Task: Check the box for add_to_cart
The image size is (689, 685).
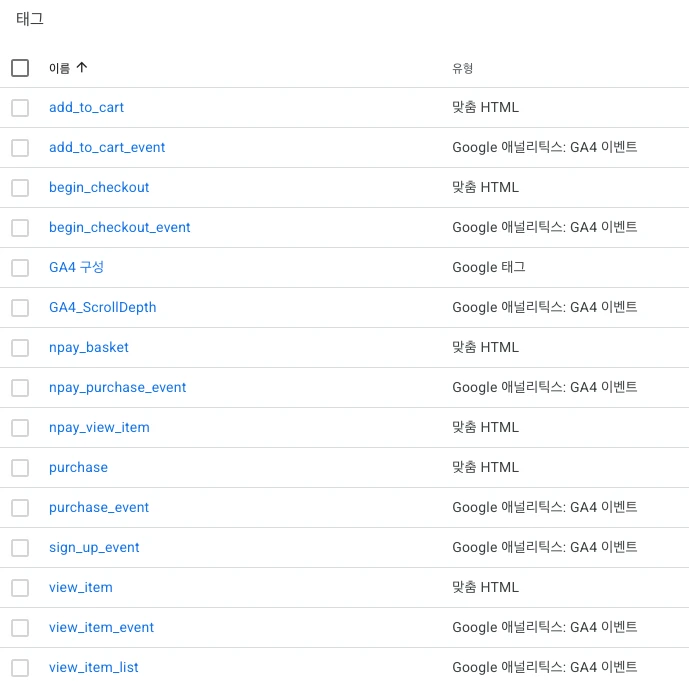Action: [x=20, y=108]
